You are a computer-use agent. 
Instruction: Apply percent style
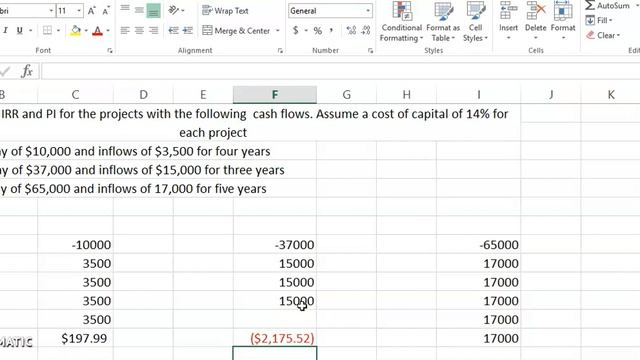(318, 31)
